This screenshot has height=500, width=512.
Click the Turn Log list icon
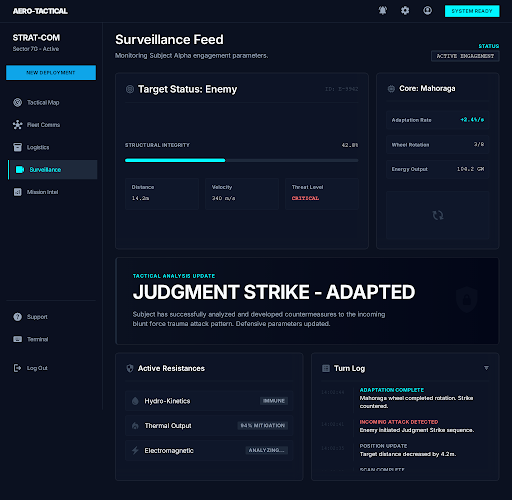(x=326, y=368)
